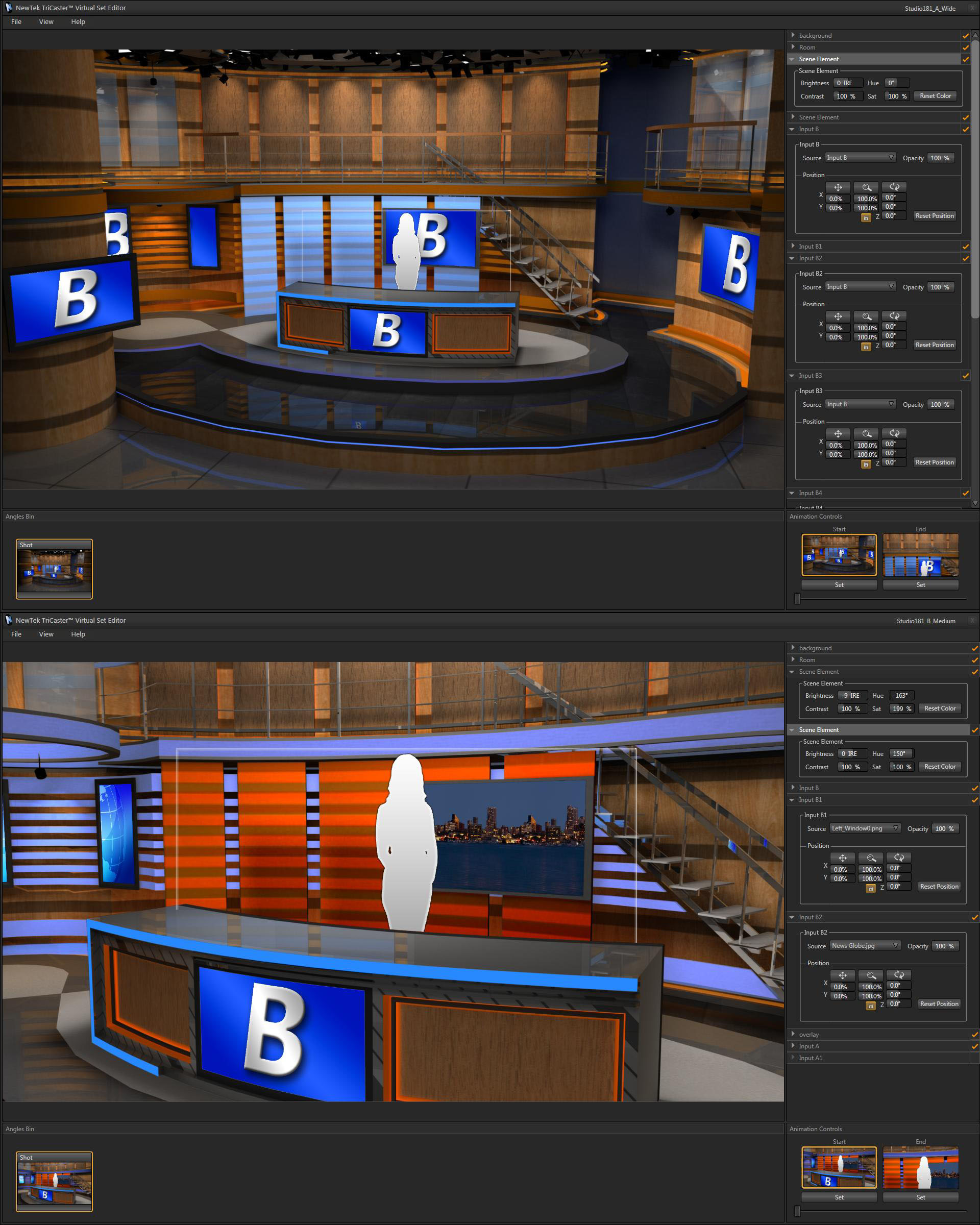Select End thumbnail showing the city skyline
Viewport: 980px width, 1225px height.
pyautogui.click(x=920, y=1168)
